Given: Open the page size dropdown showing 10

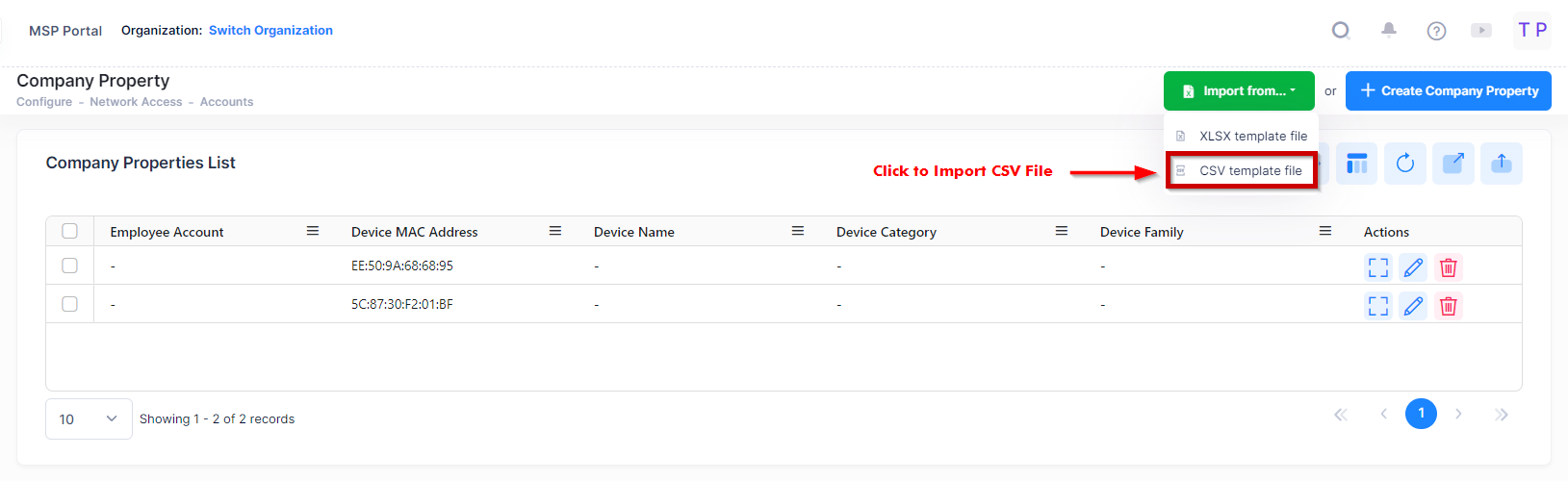Looking at the screenshot, I should coord(89,419).
